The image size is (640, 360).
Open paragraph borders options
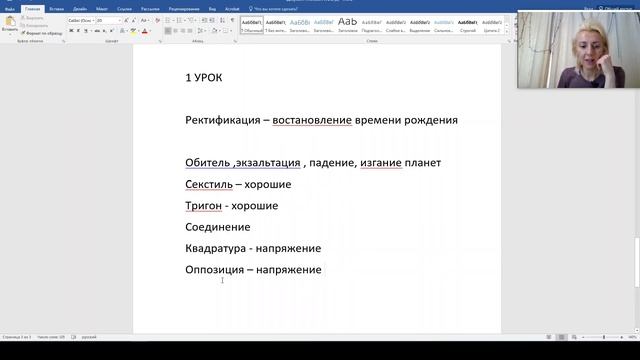pos(226,31)
